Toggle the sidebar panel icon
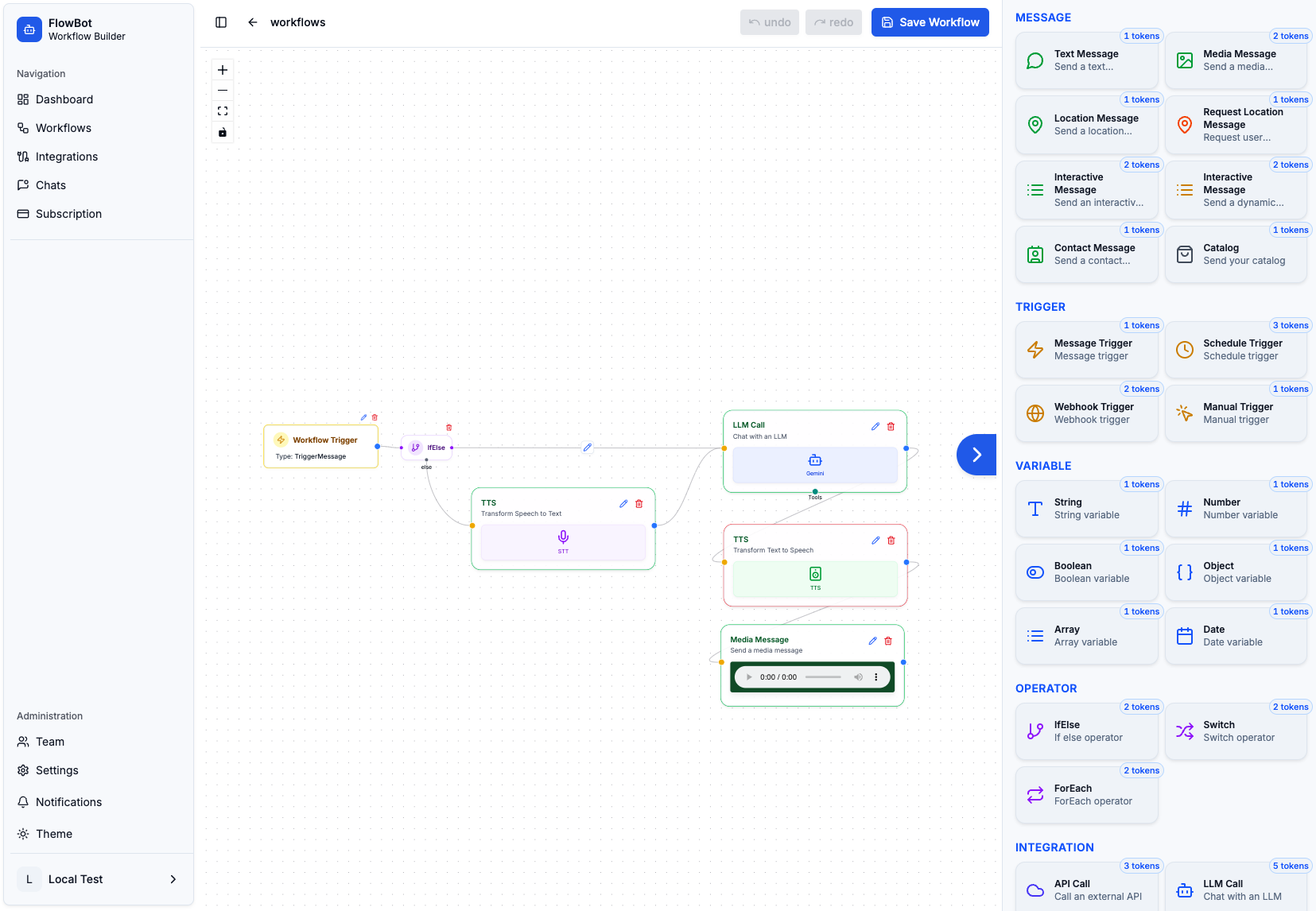Viewport: 1316px width, 911px height. coord(221,22)
